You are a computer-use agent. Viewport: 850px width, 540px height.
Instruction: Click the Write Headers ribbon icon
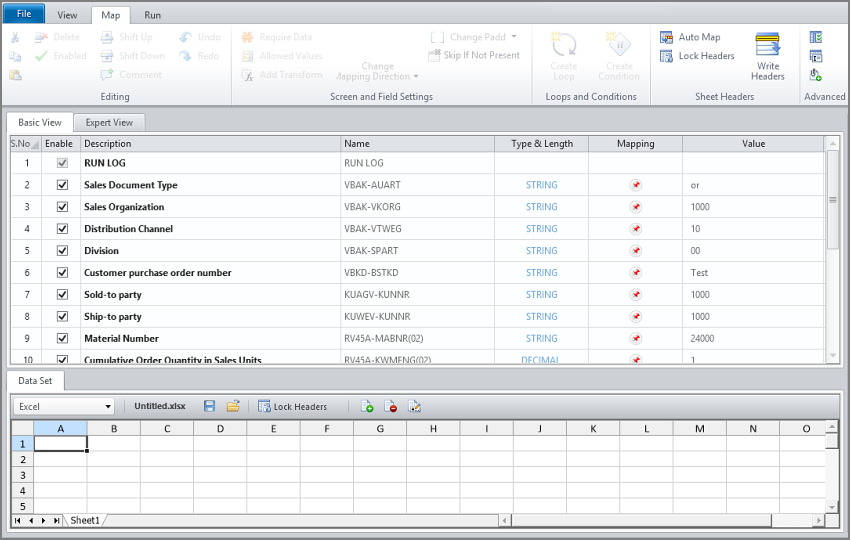[767, 56]
